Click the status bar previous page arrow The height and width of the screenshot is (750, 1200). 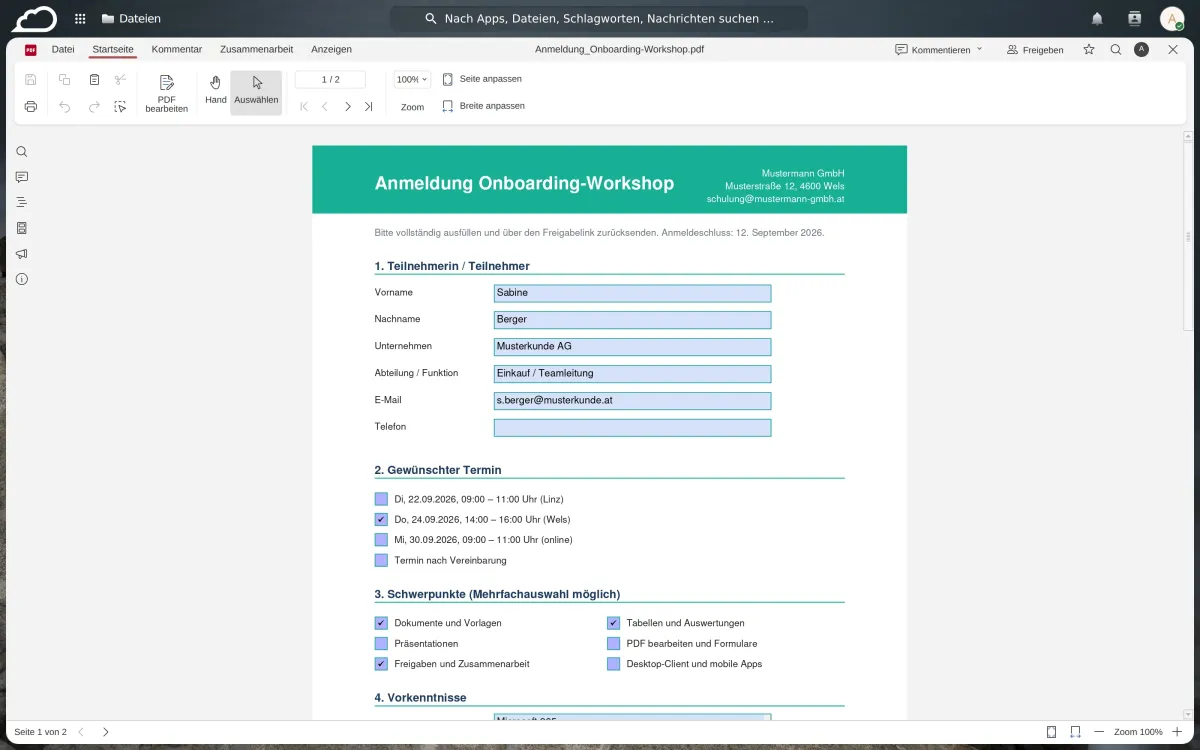(x=81, y=732)
